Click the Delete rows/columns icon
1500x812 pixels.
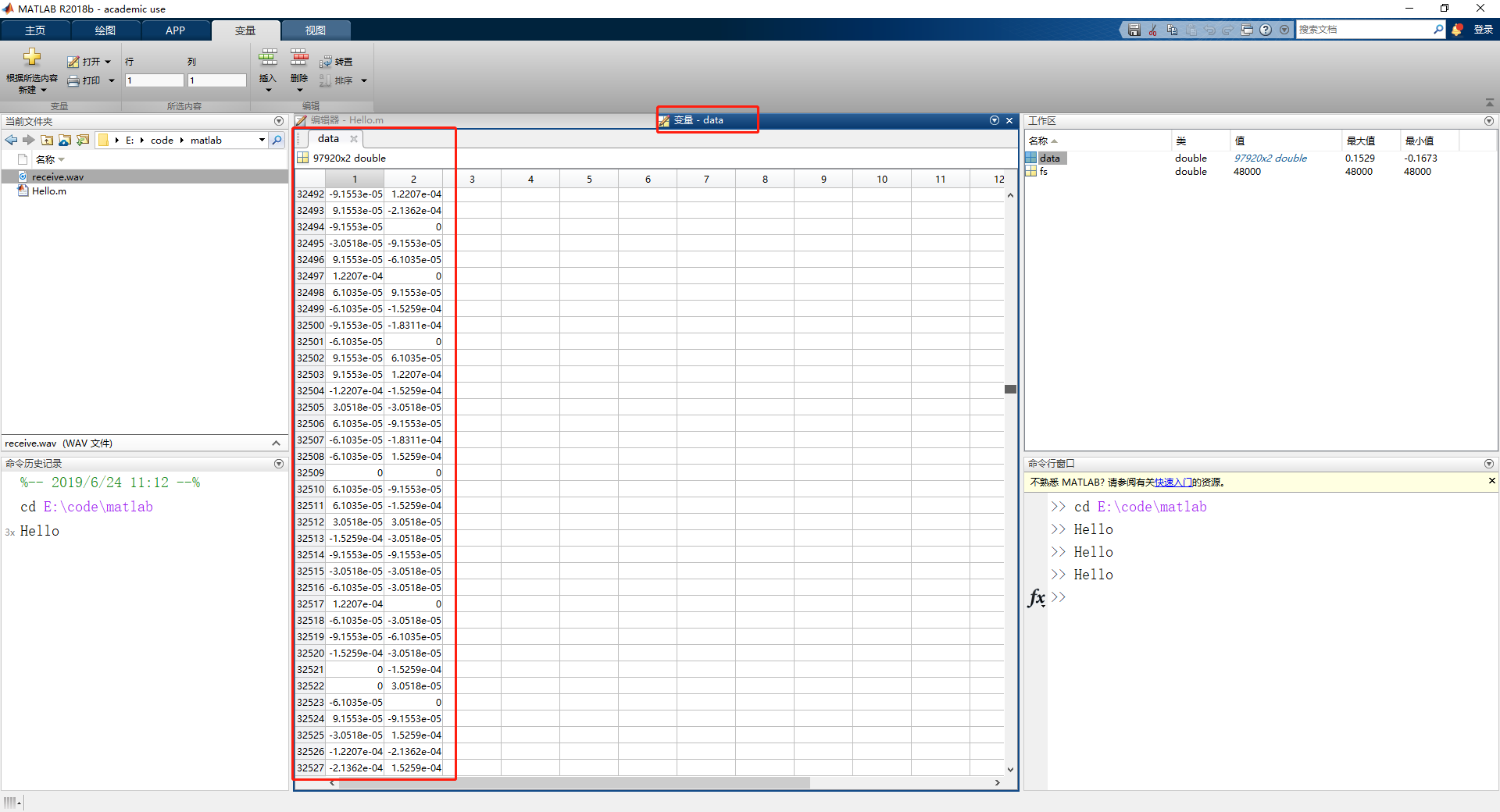point(299,58)
